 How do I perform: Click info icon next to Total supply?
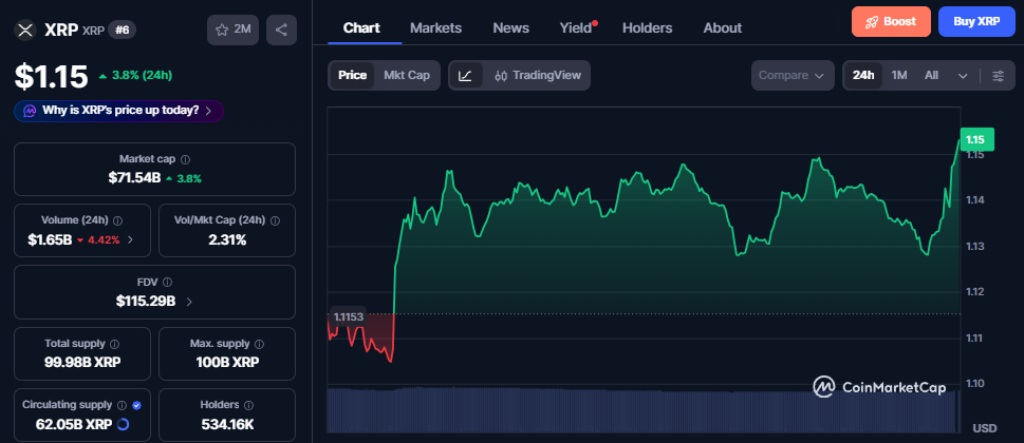[x=115, y=344]
